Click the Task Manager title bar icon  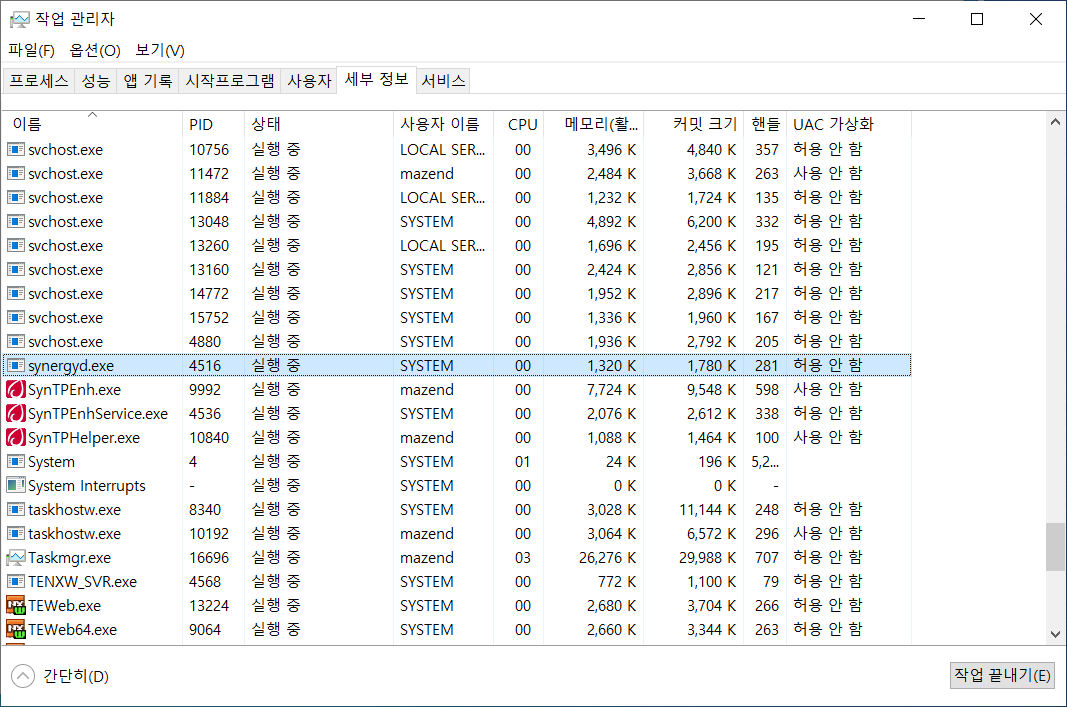pos(20,19)
